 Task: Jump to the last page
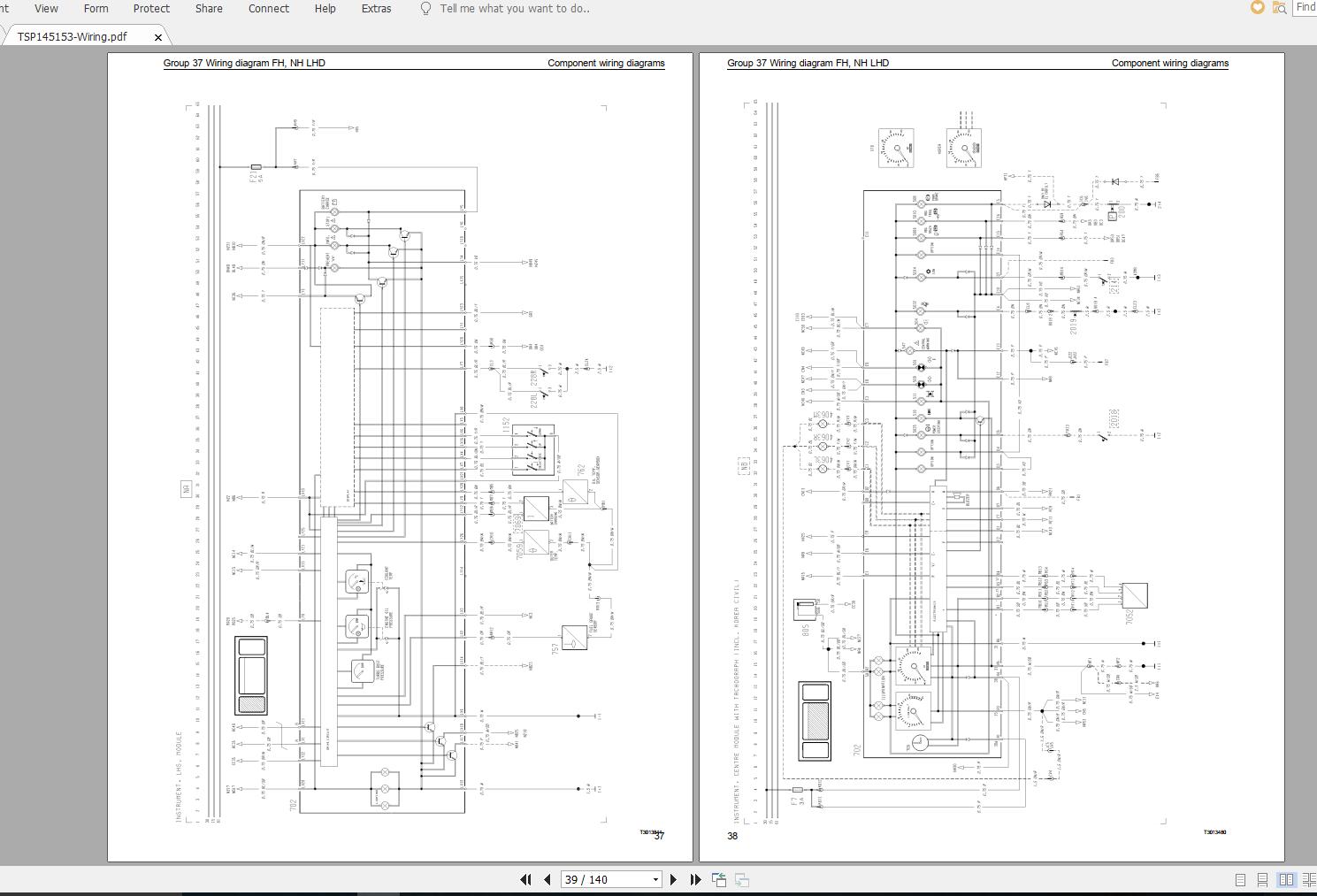click(x=695, y=879)
